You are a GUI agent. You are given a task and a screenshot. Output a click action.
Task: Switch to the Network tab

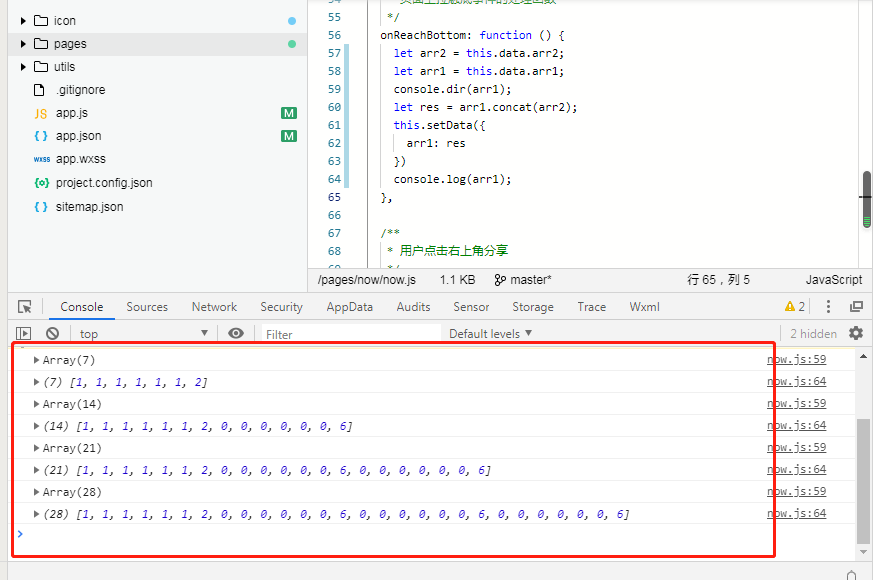pyautogui.click(x=214, y=307)
